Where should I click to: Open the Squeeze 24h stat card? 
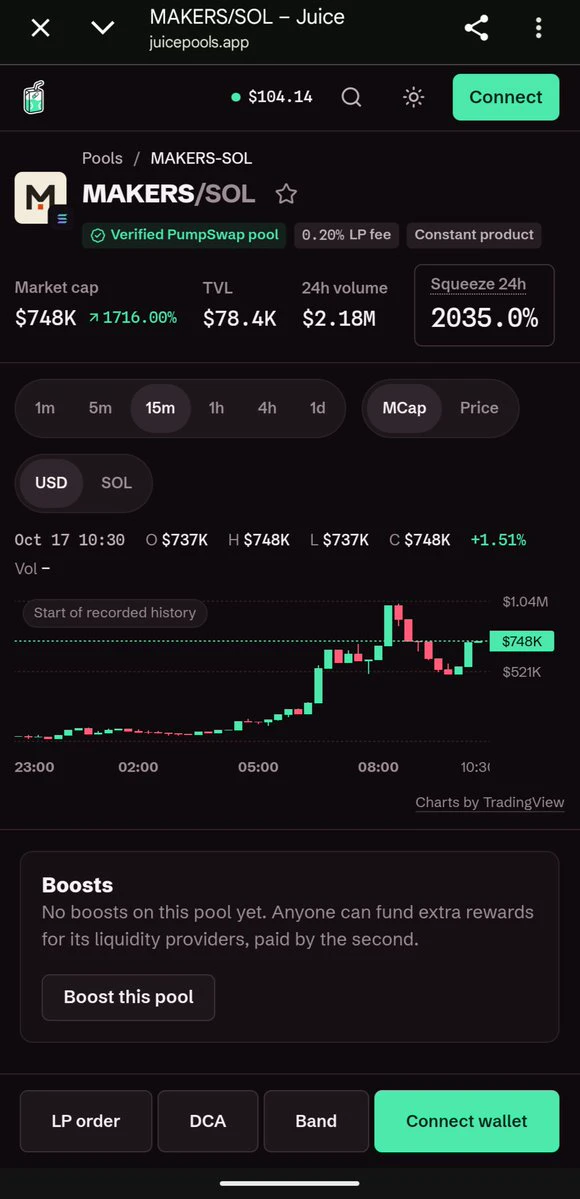coord(484,305)
